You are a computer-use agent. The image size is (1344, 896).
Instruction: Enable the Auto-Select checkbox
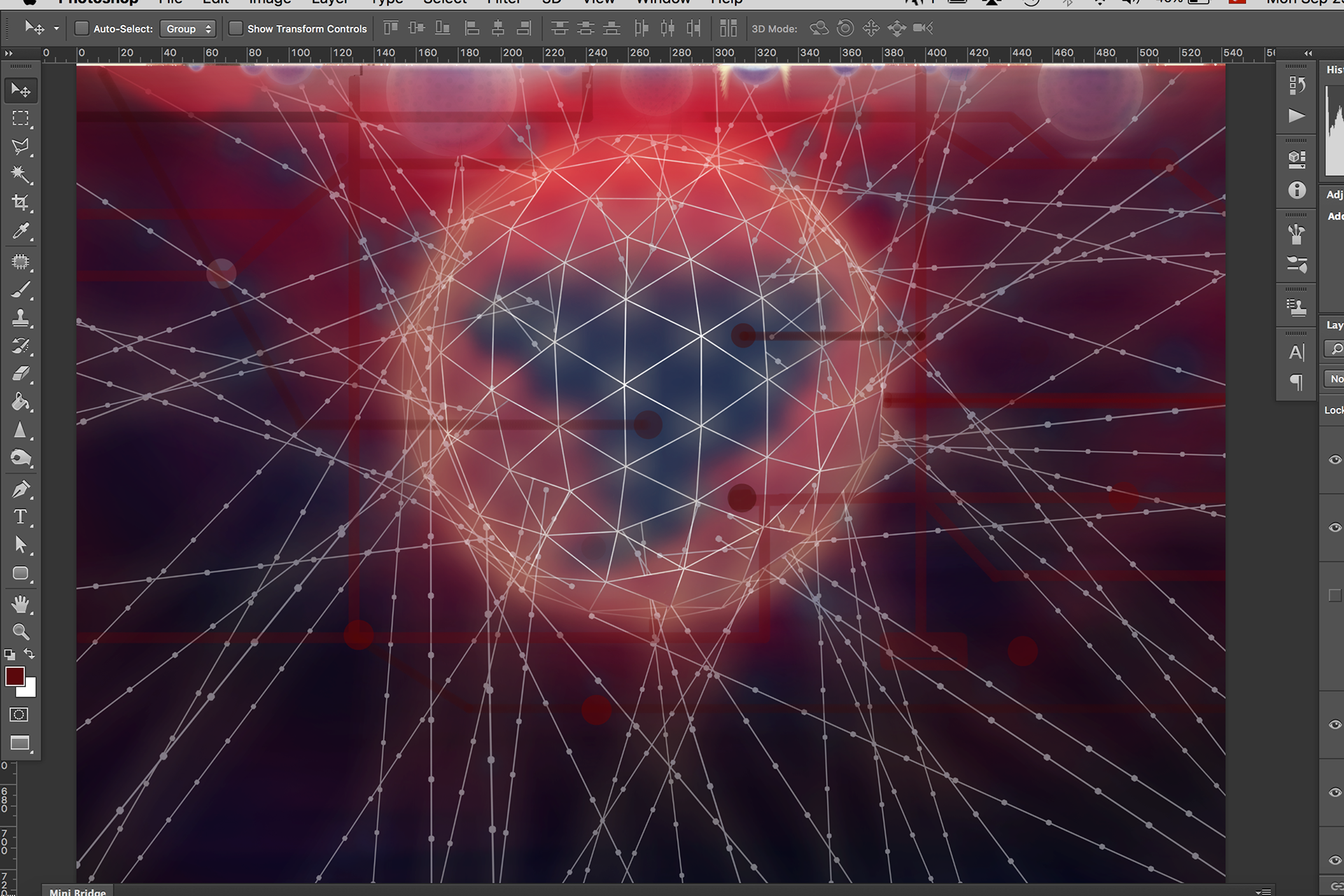[x=82, y=29]
